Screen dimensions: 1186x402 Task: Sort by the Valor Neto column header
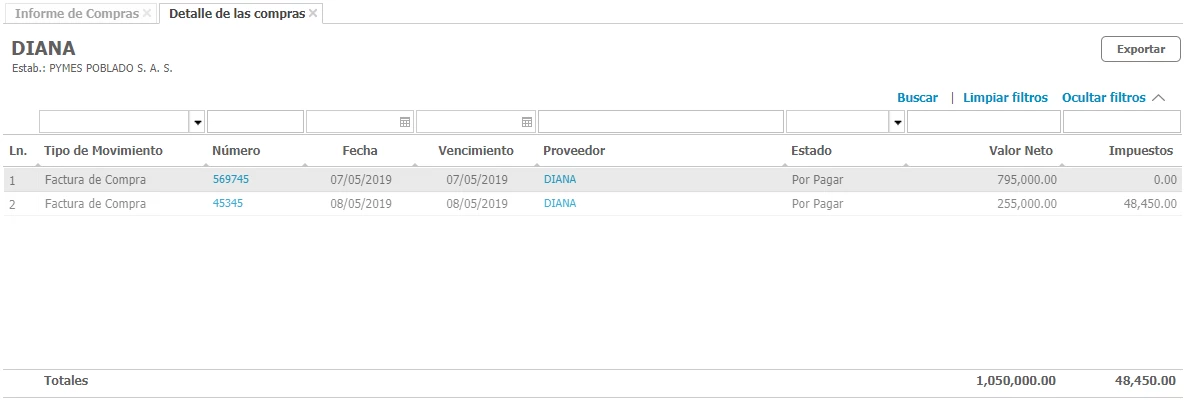click(x=1021, y=151)
